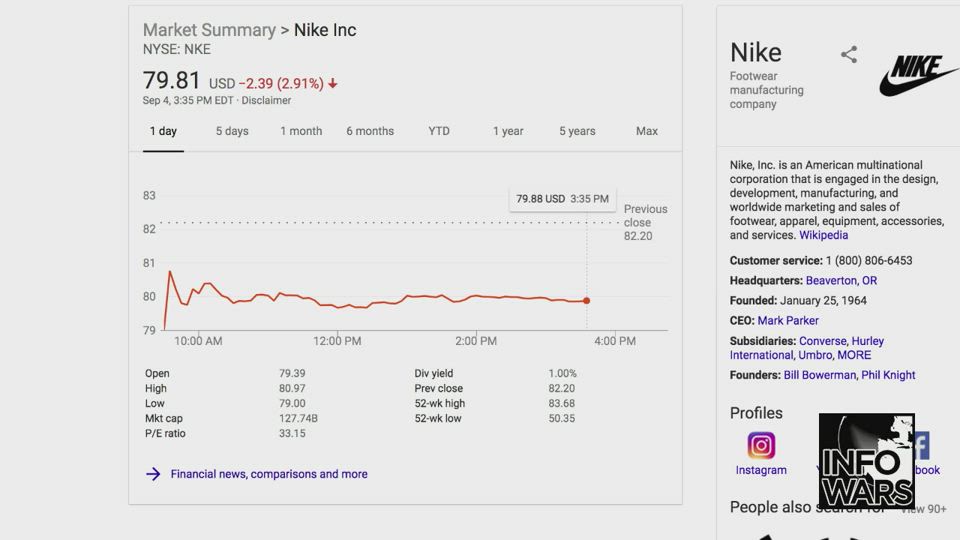960x540 pixels.
Task: Switch to the 5 days tab
Action: click(232, 131)
